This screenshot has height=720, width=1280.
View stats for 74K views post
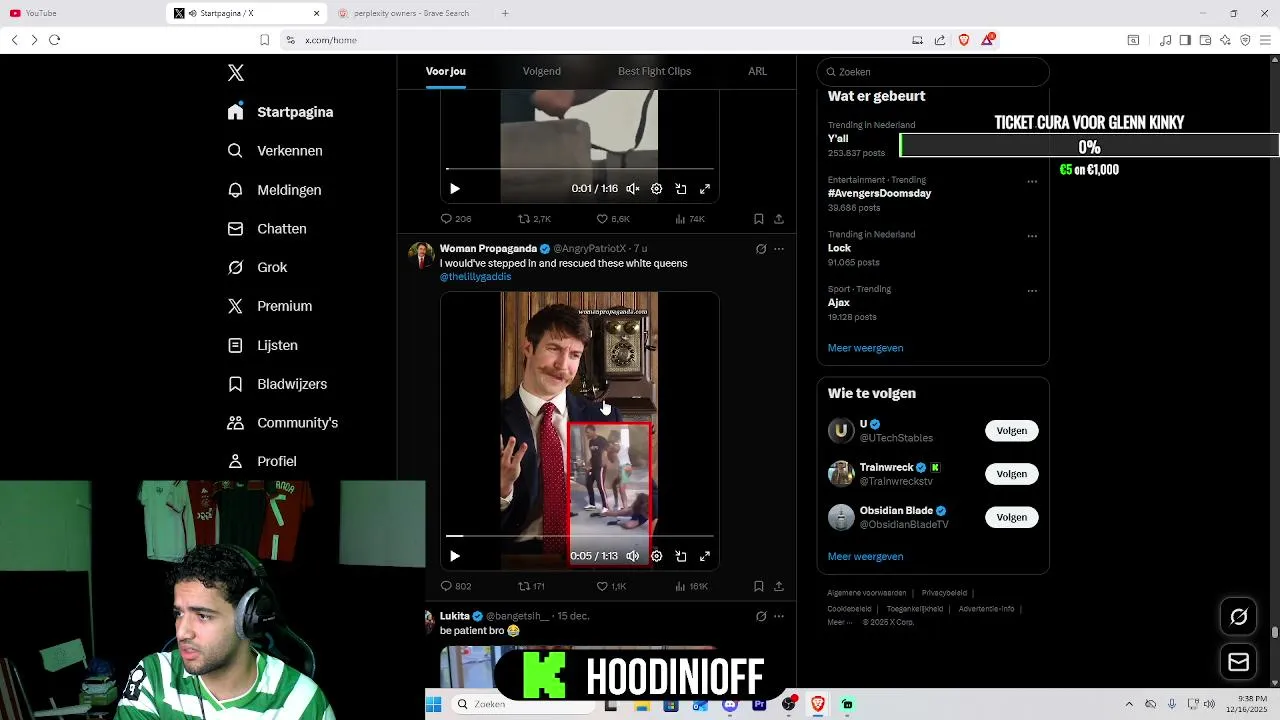point(690,219)
